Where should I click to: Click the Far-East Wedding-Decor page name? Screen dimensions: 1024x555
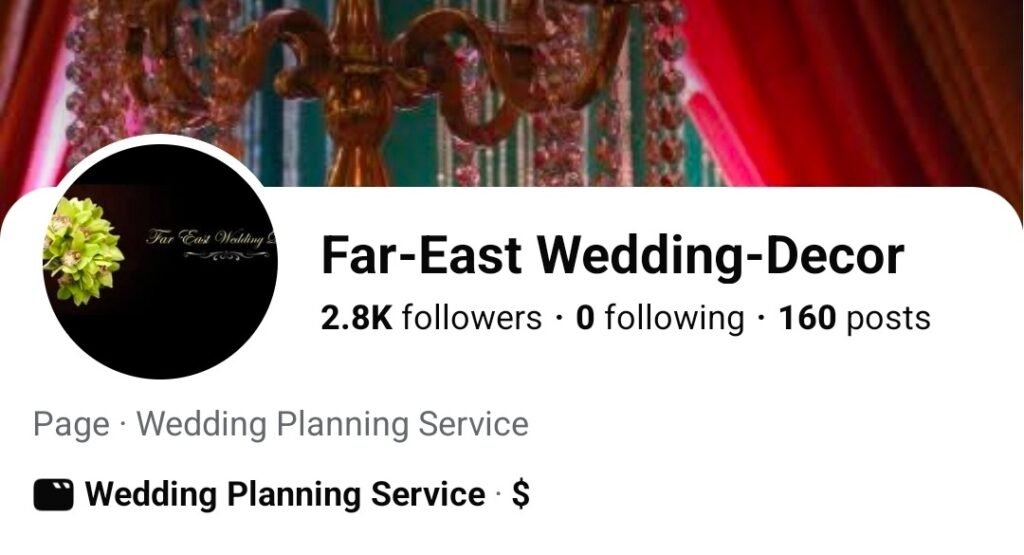613,255
